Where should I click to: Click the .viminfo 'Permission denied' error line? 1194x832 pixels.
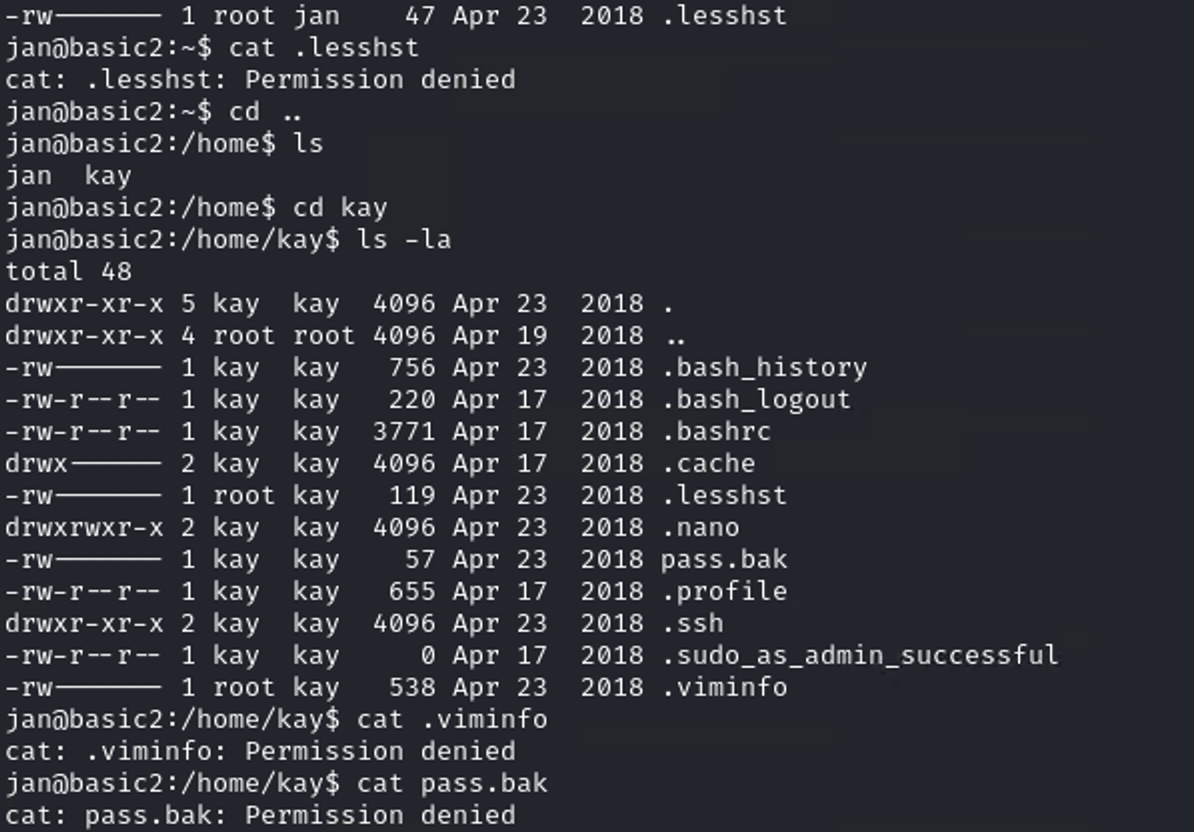[x=260, y=752]
